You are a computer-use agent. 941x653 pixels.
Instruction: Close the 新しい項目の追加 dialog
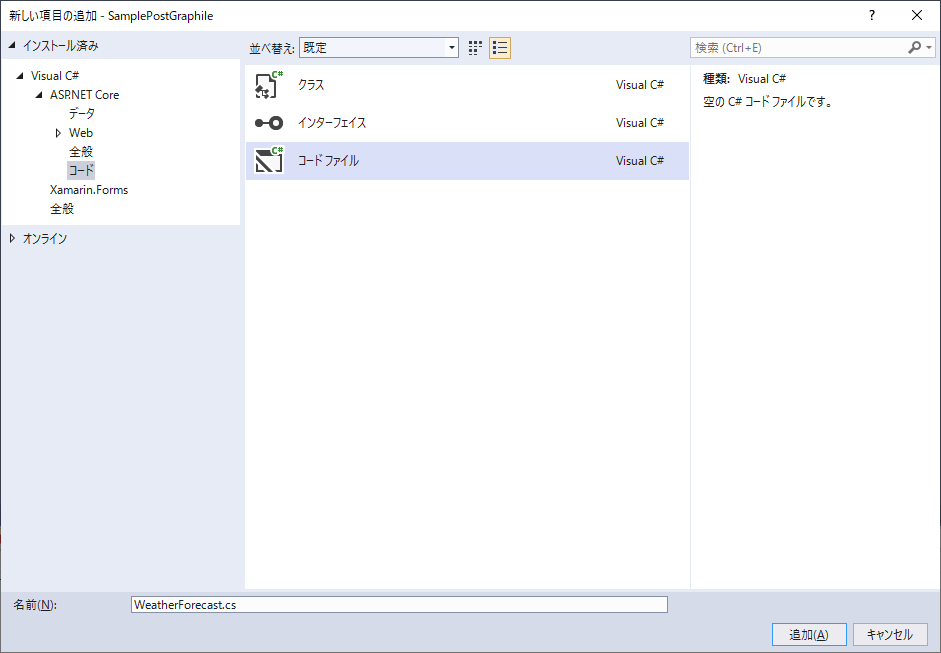point(917,16)
